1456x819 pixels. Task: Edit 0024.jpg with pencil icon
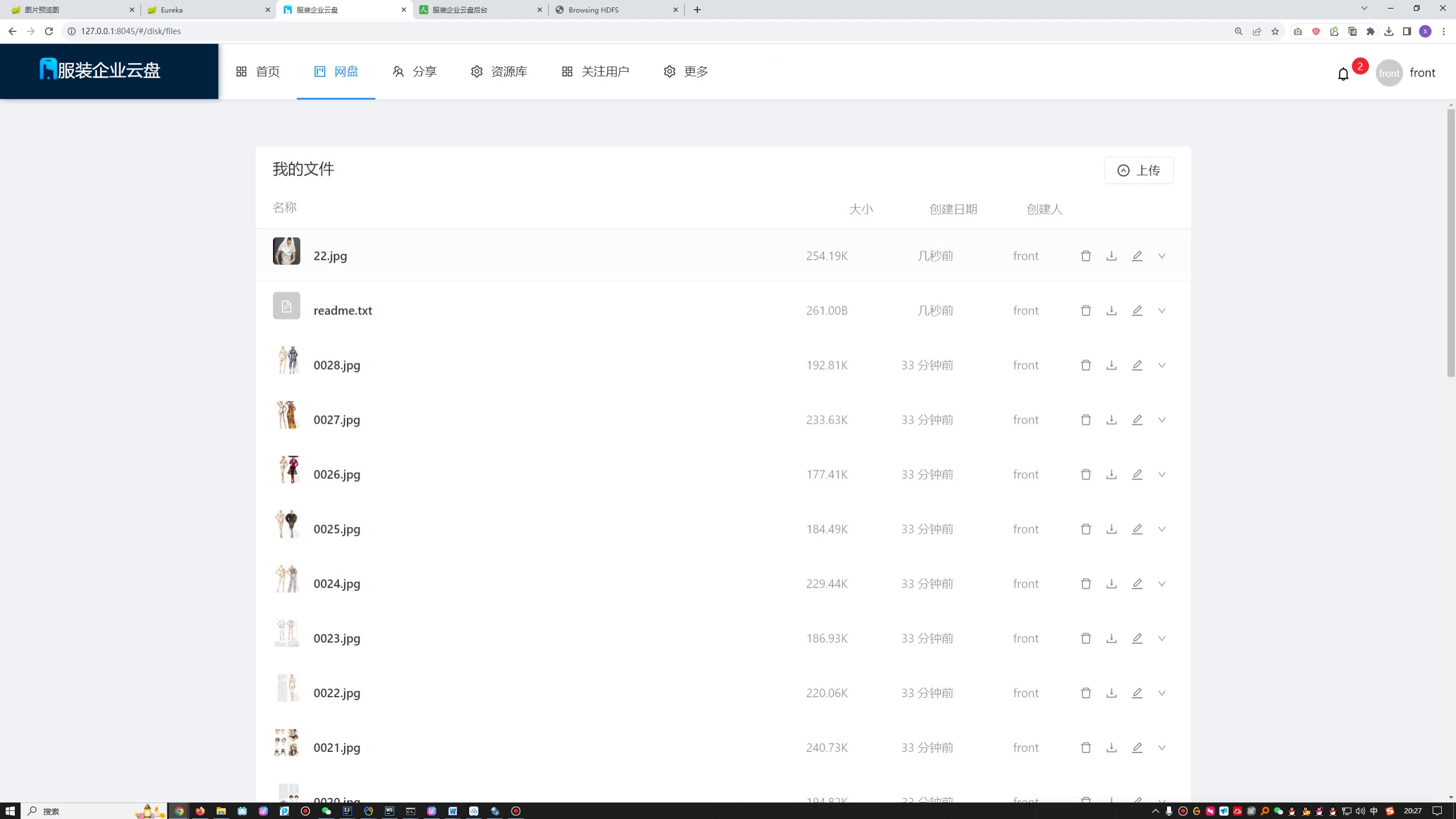tap(1137, 584)
